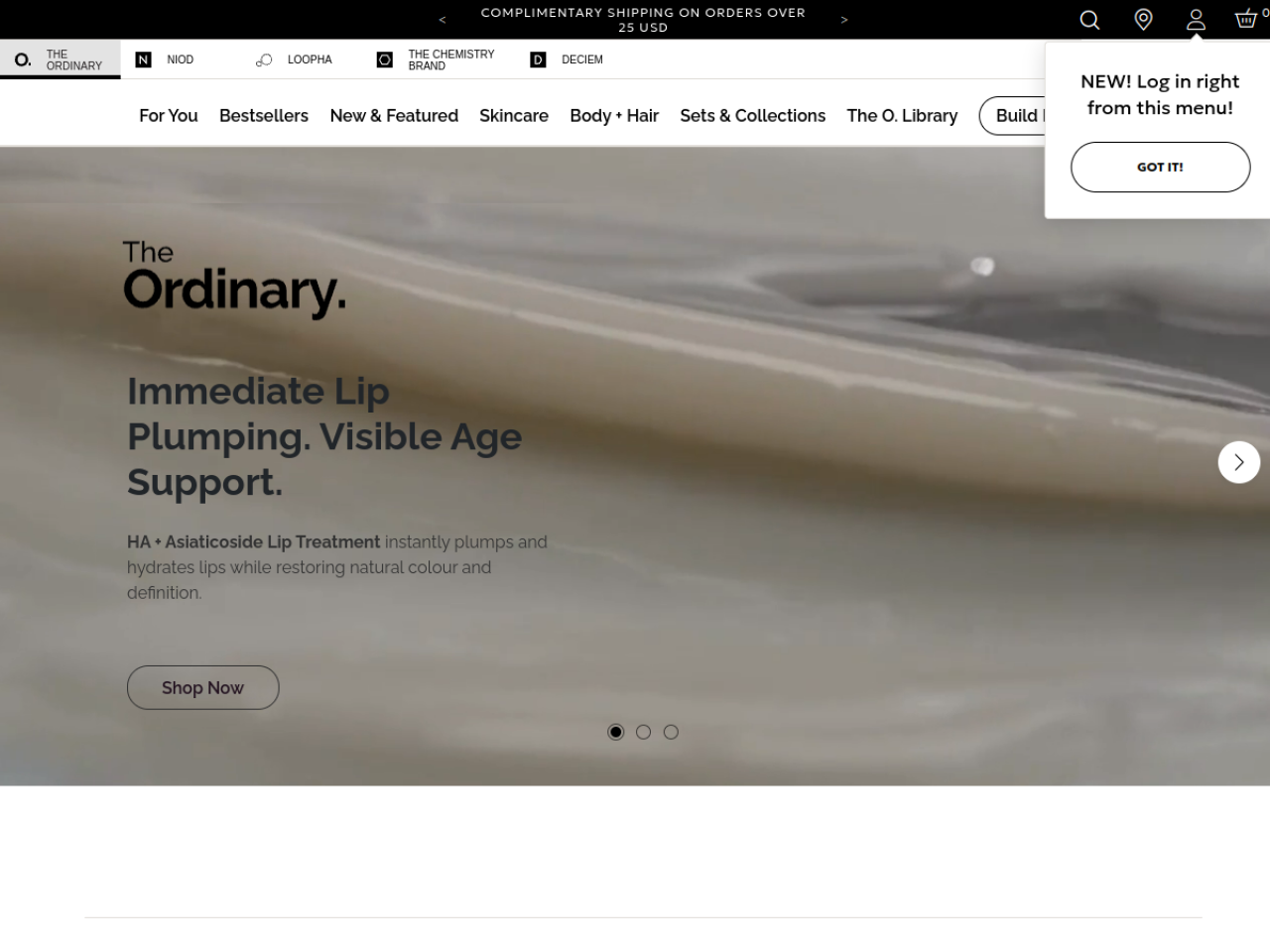This screenshot has width=1270, height=952.
Task: Click the NIOD brand logo icon
Action: (x=143, y=59)
